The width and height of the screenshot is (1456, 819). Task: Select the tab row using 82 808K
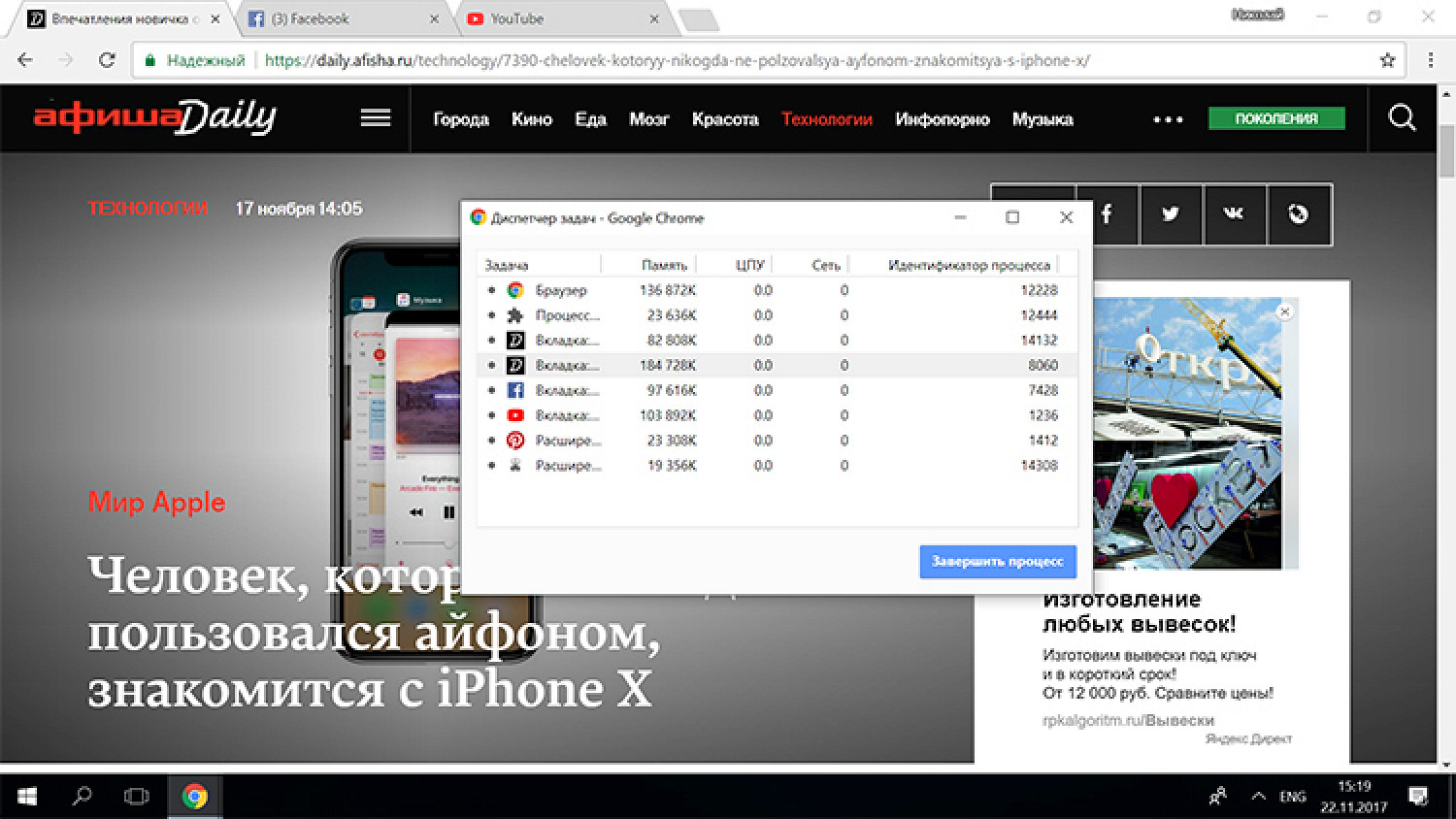777,340
